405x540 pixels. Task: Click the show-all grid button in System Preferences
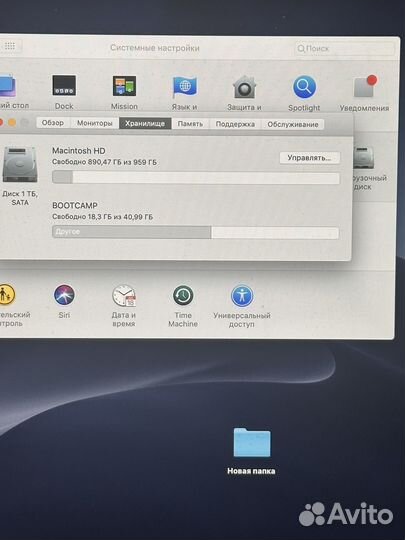coord(10,45)
